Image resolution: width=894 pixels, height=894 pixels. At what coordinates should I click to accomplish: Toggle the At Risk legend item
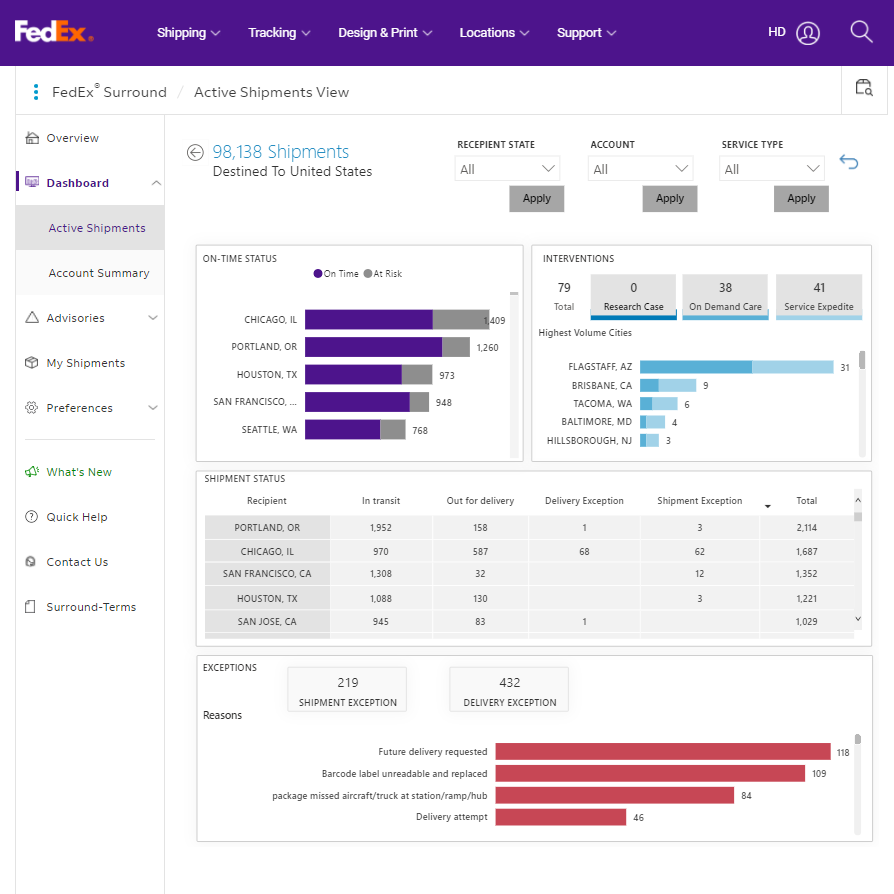tap(383, 274)
